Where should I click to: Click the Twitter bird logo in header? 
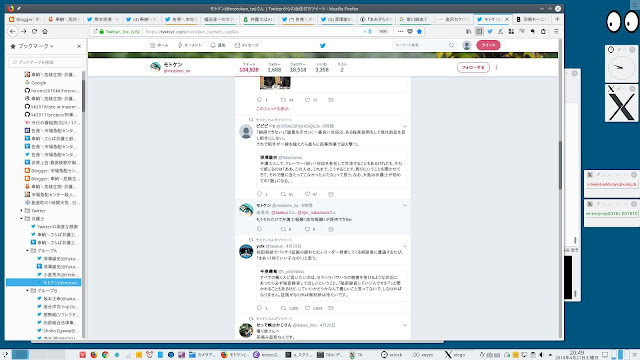click(322, 45)
